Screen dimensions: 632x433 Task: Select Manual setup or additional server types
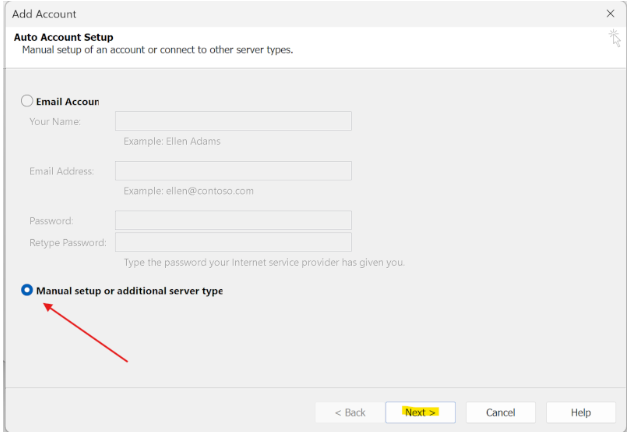tap(28, 290)
